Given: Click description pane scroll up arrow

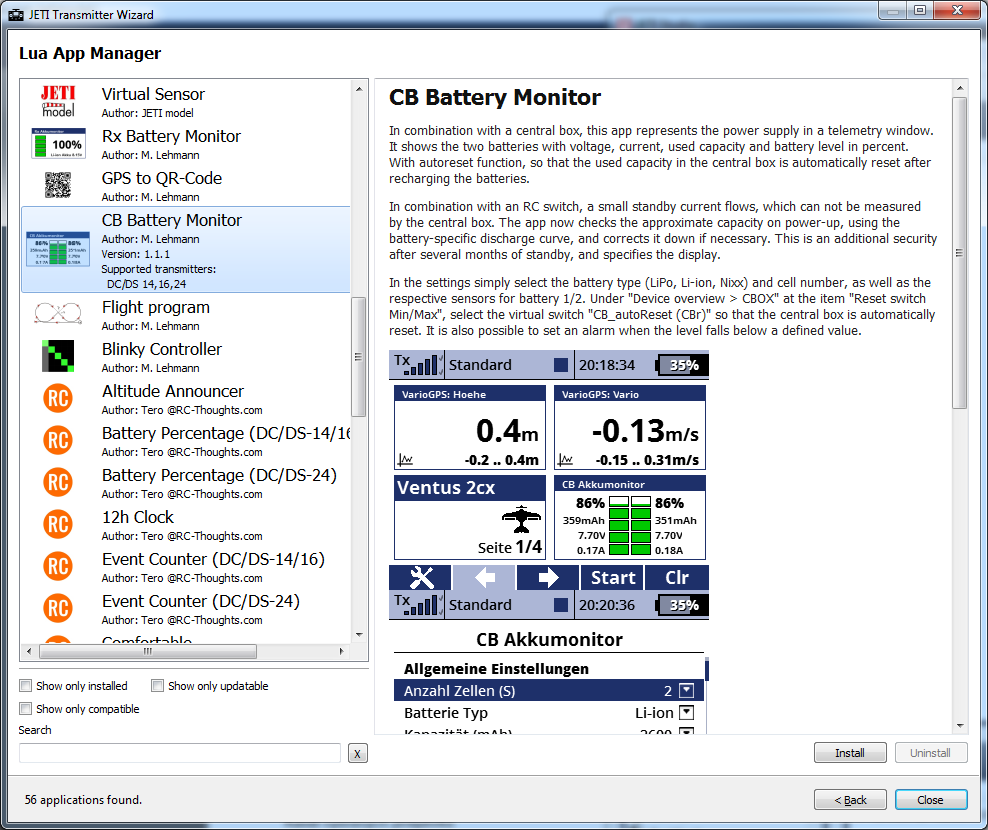Looking at the screenshot, I should [960, 88].
